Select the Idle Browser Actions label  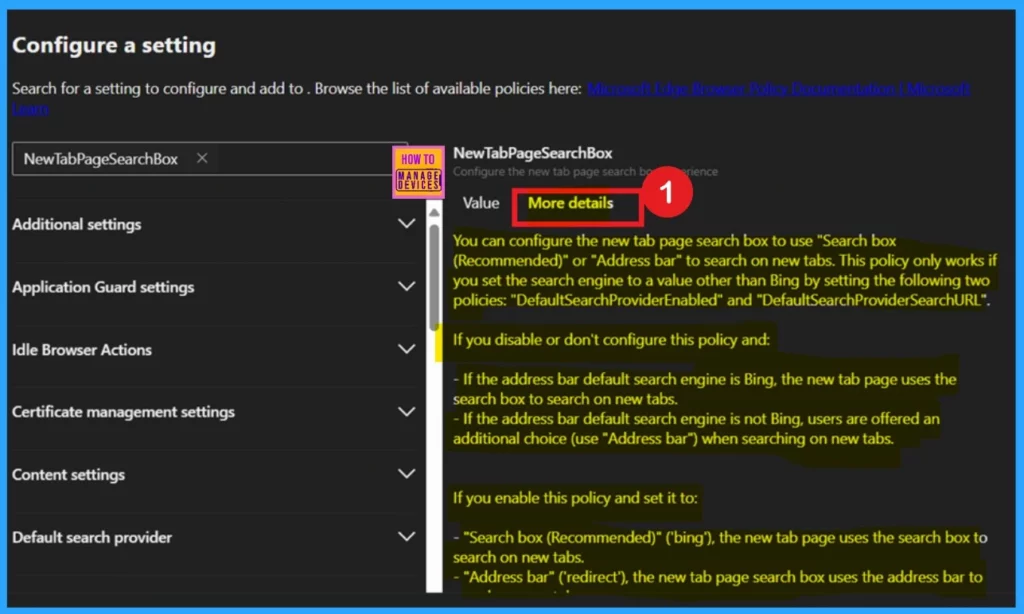[82, 349]
